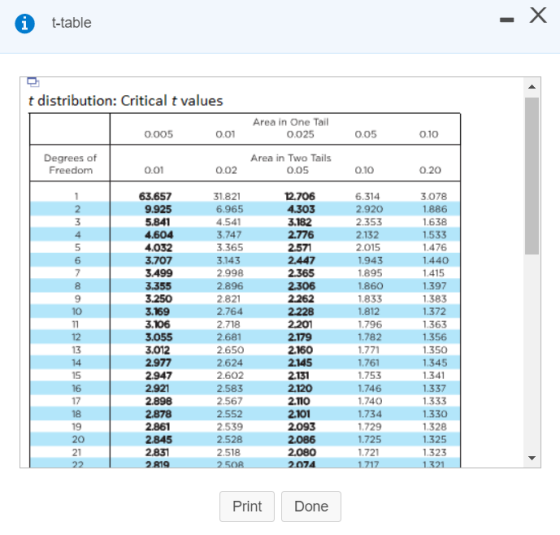The width and height of the screenshot is (560, 535).
Task: Click the value 4.604
Action: pos(159,235)
